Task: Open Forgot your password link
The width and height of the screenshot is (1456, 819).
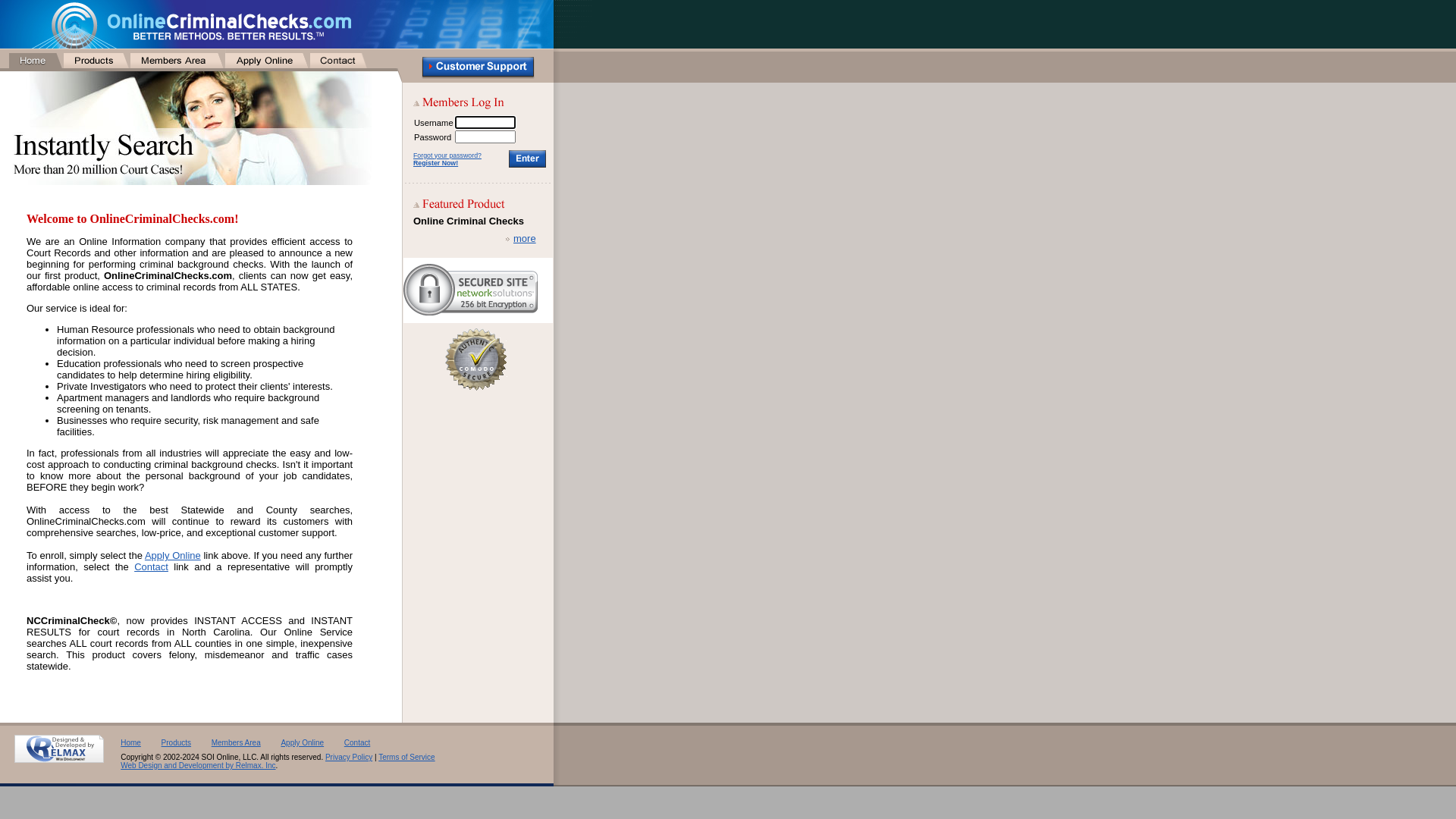Action: [447, 155]
